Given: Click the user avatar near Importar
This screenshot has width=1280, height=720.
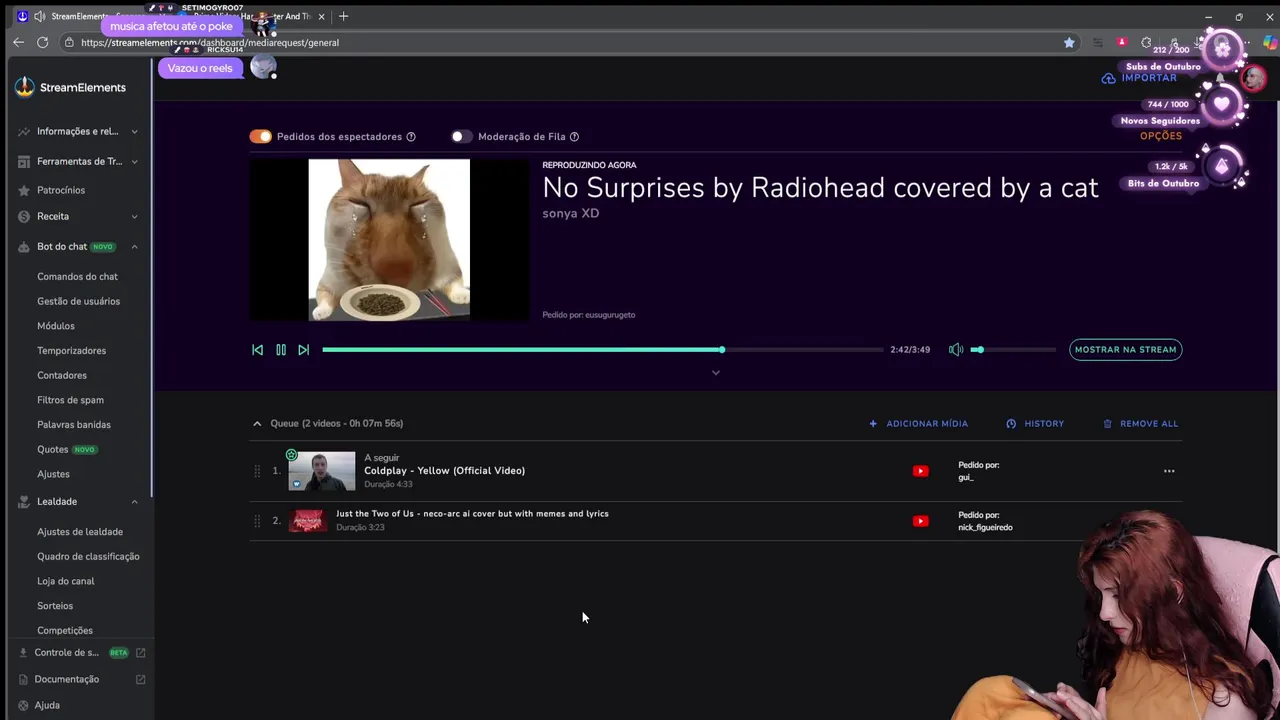Looking at the screenshot, I should point(1253,78).
